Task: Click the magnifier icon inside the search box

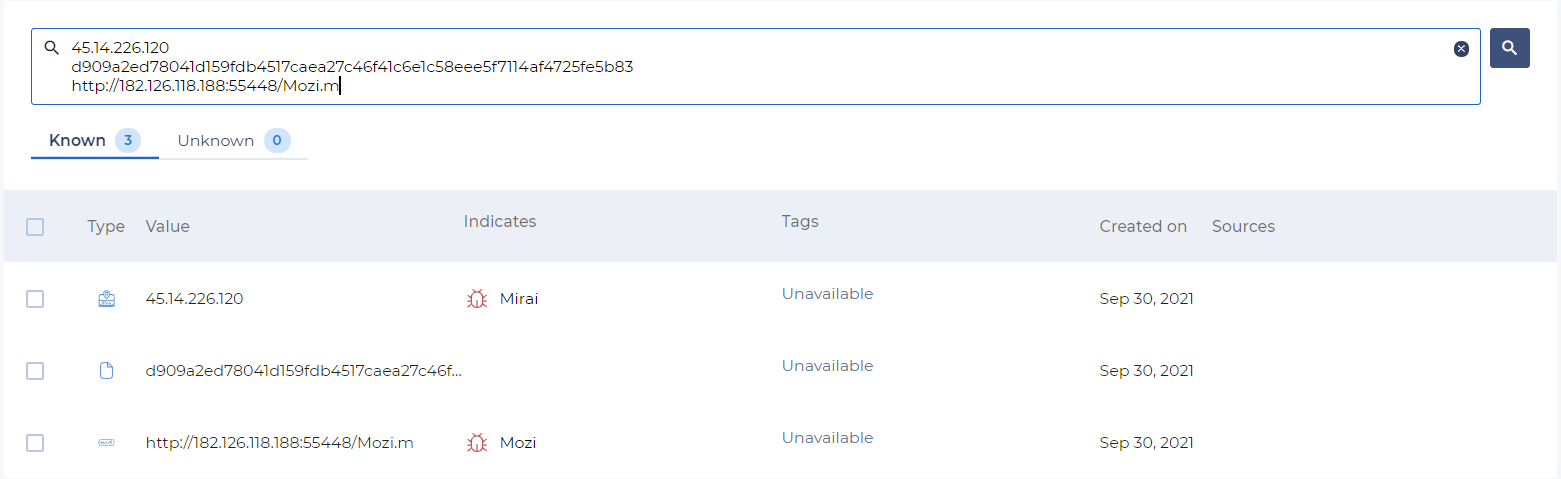Action: [52, 48]
